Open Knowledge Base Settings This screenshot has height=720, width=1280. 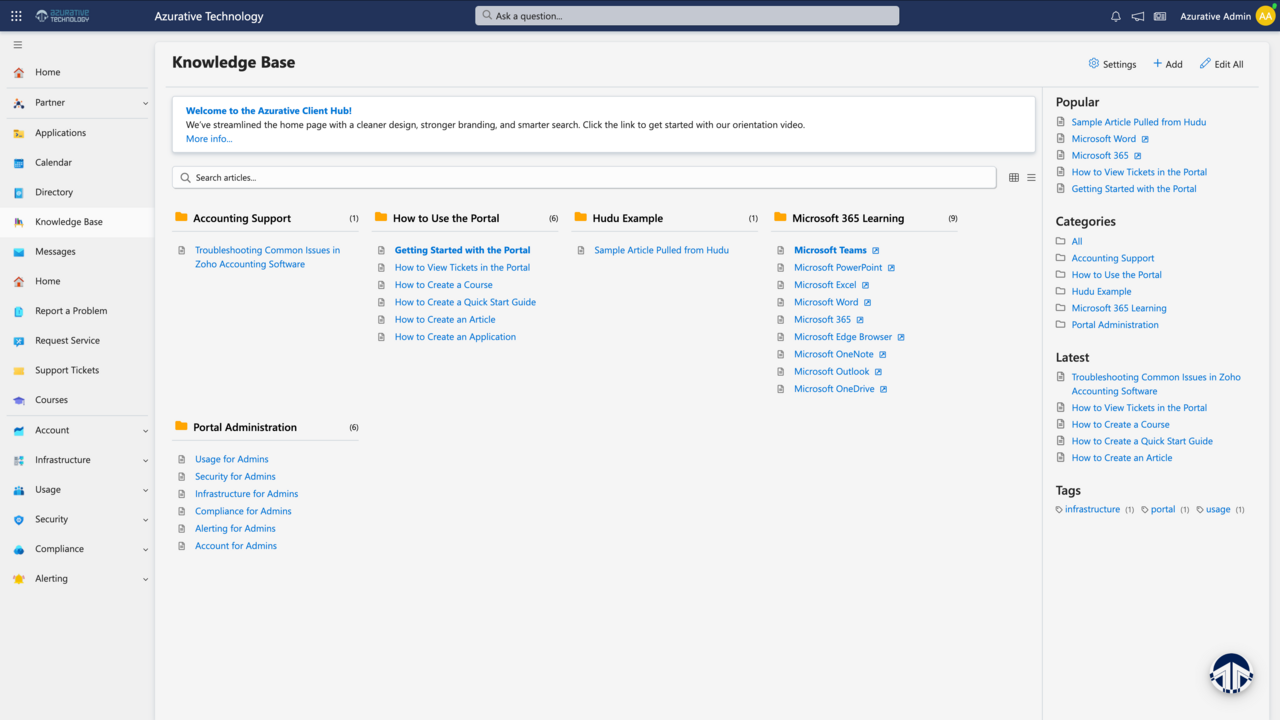click(1112, 64)
